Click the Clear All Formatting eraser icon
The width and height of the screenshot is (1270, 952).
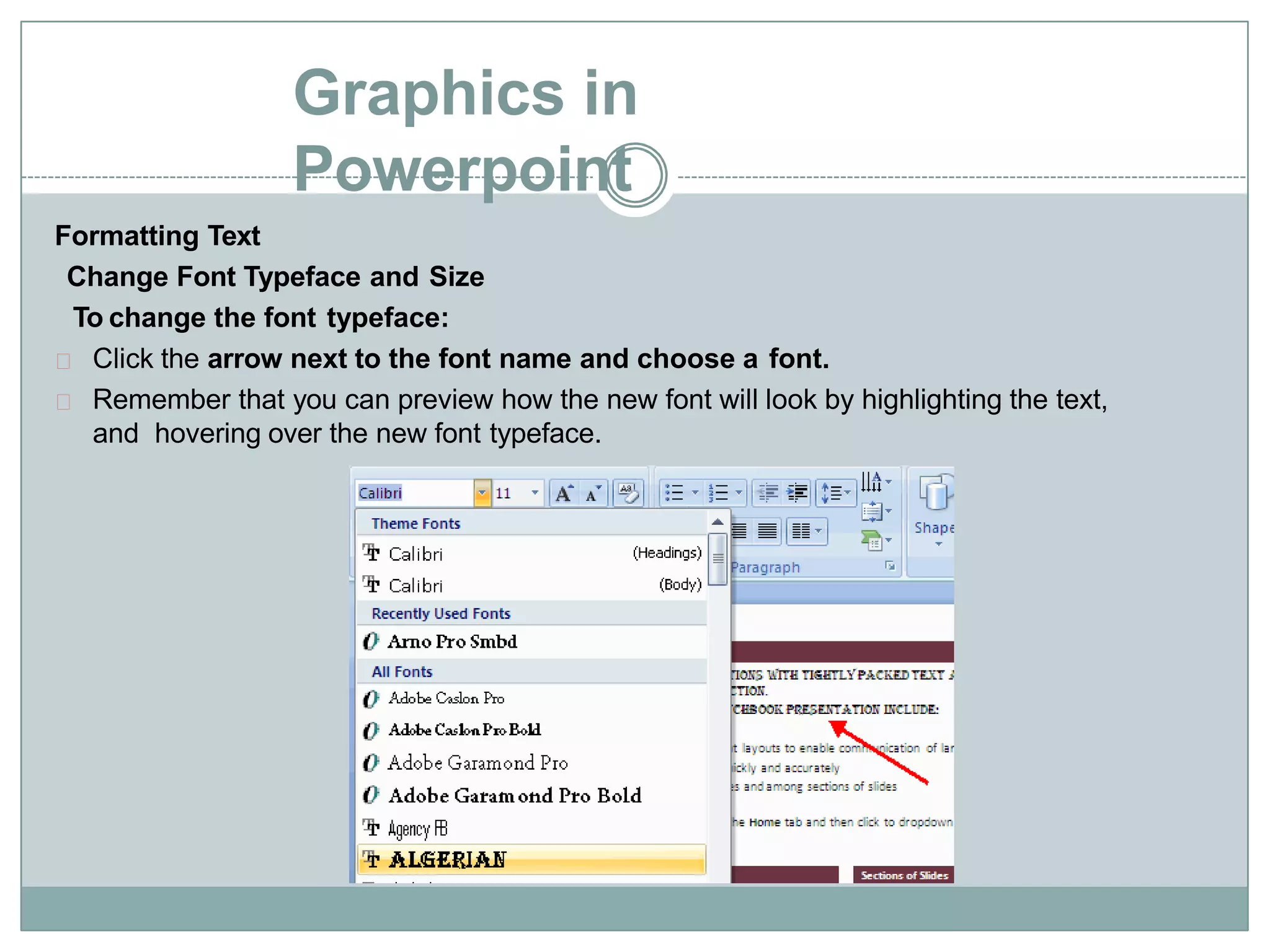click(628, 493)
